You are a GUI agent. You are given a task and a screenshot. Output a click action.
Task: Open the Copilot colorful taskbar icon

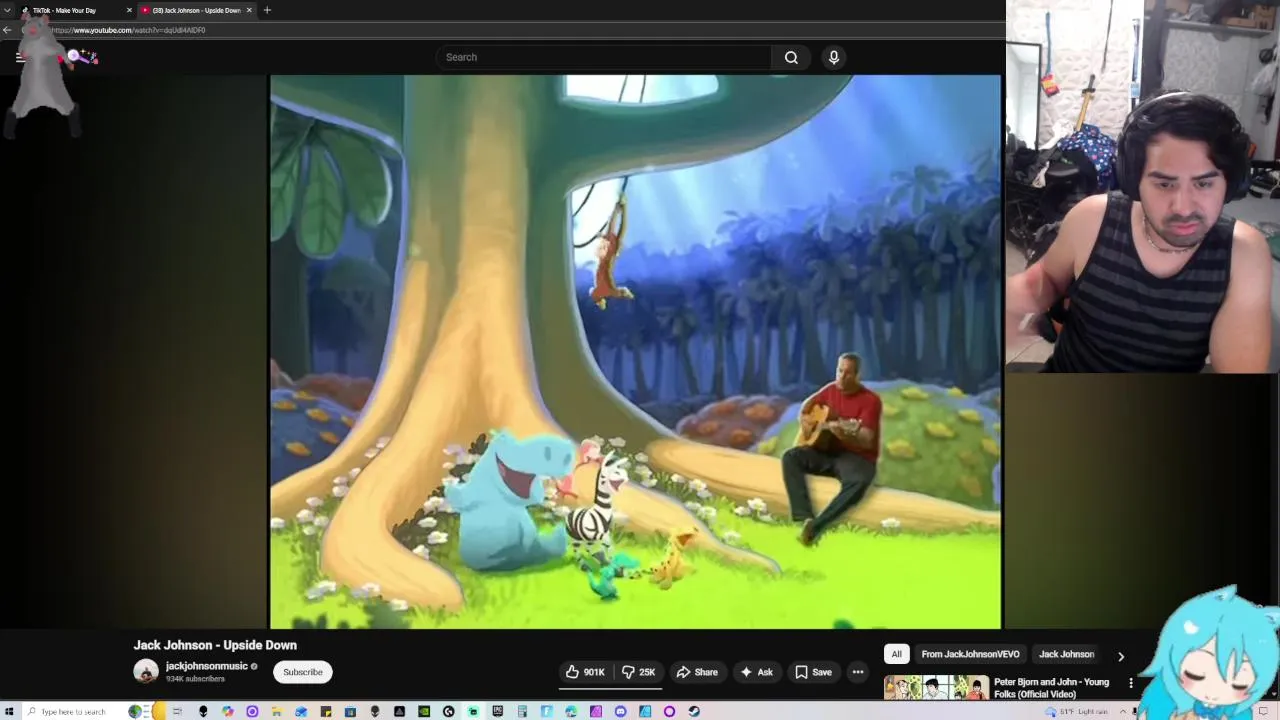(227, 711)
